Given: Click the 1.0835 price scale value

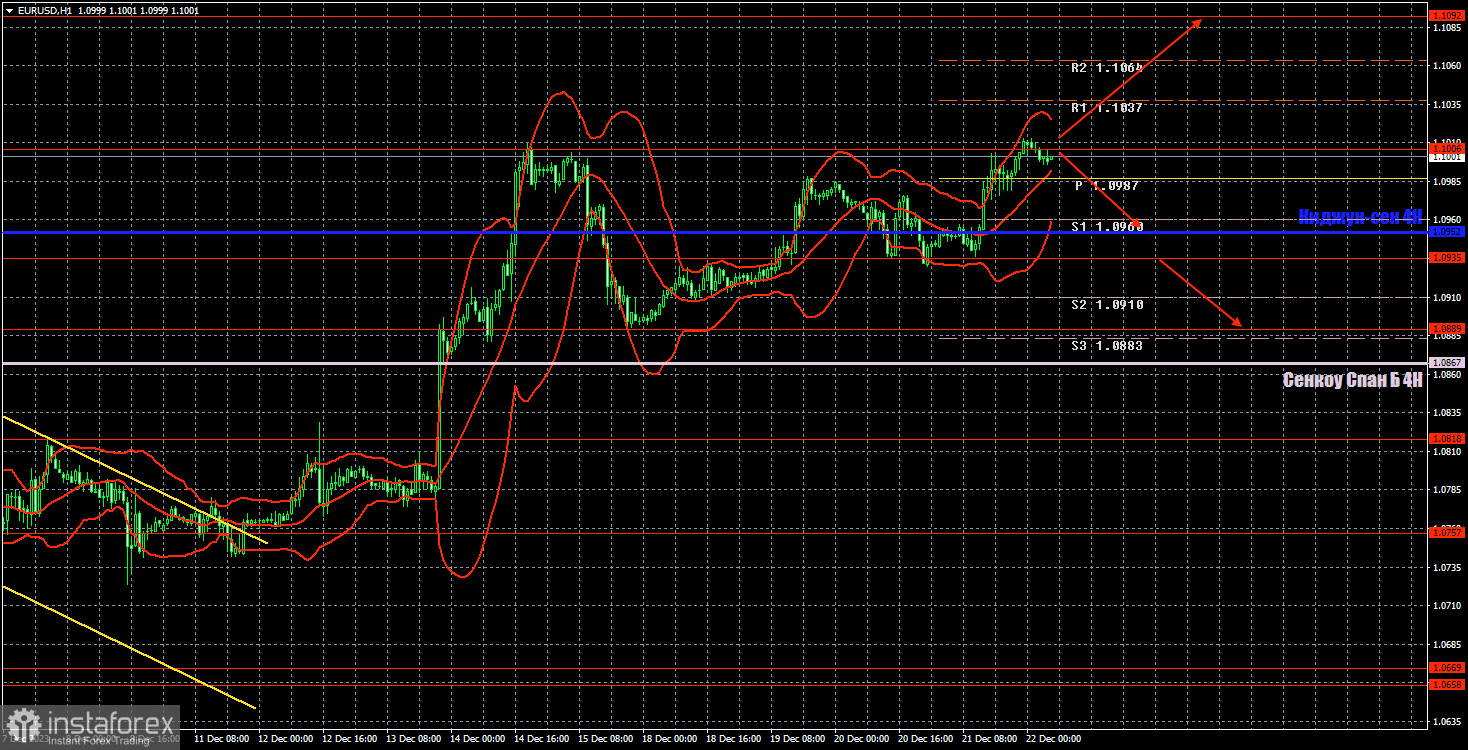Looking at the screenshot, I should click(1447, 412).
